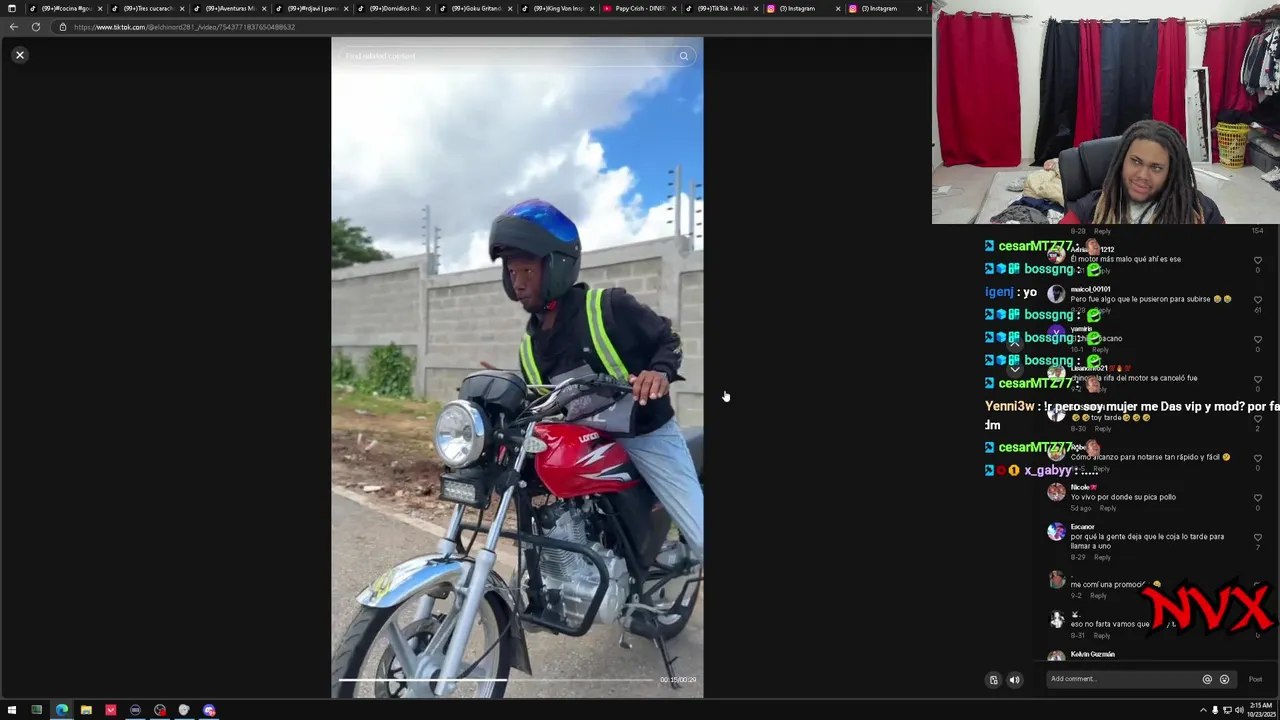The height and width of the screenshot is (720, 1280).
Task: Click the playing motorcycle video to pause
Action: pos(517,367)
